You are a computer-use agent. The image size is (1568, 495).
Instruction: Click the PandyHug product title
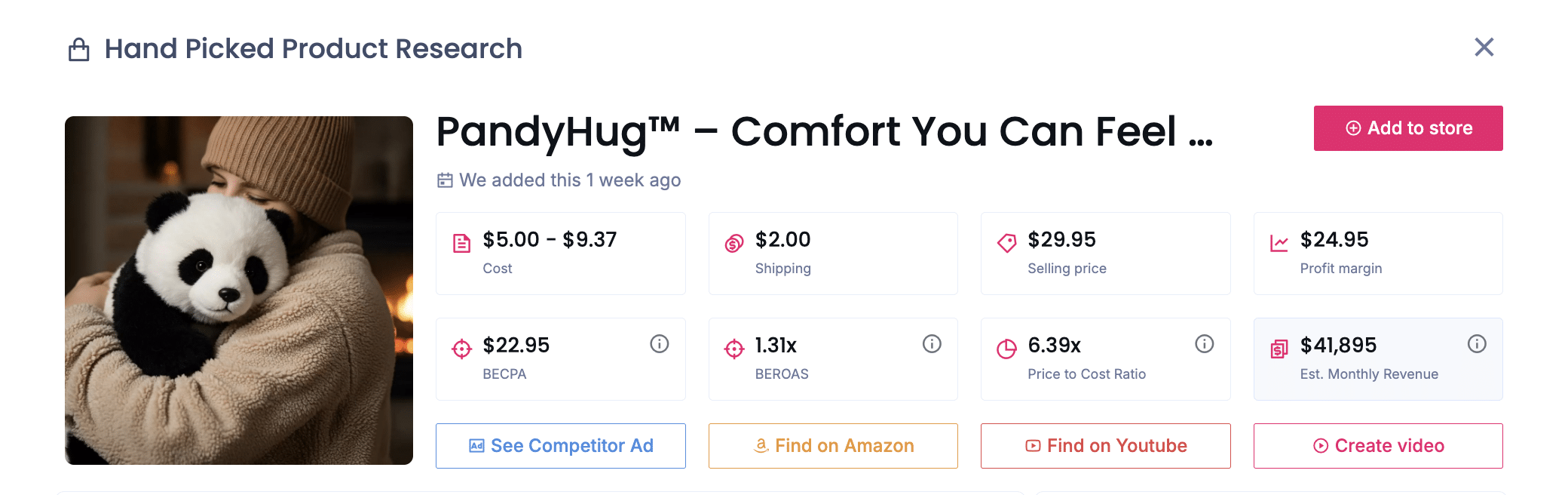pyautogui.click(x=824, y=131)
